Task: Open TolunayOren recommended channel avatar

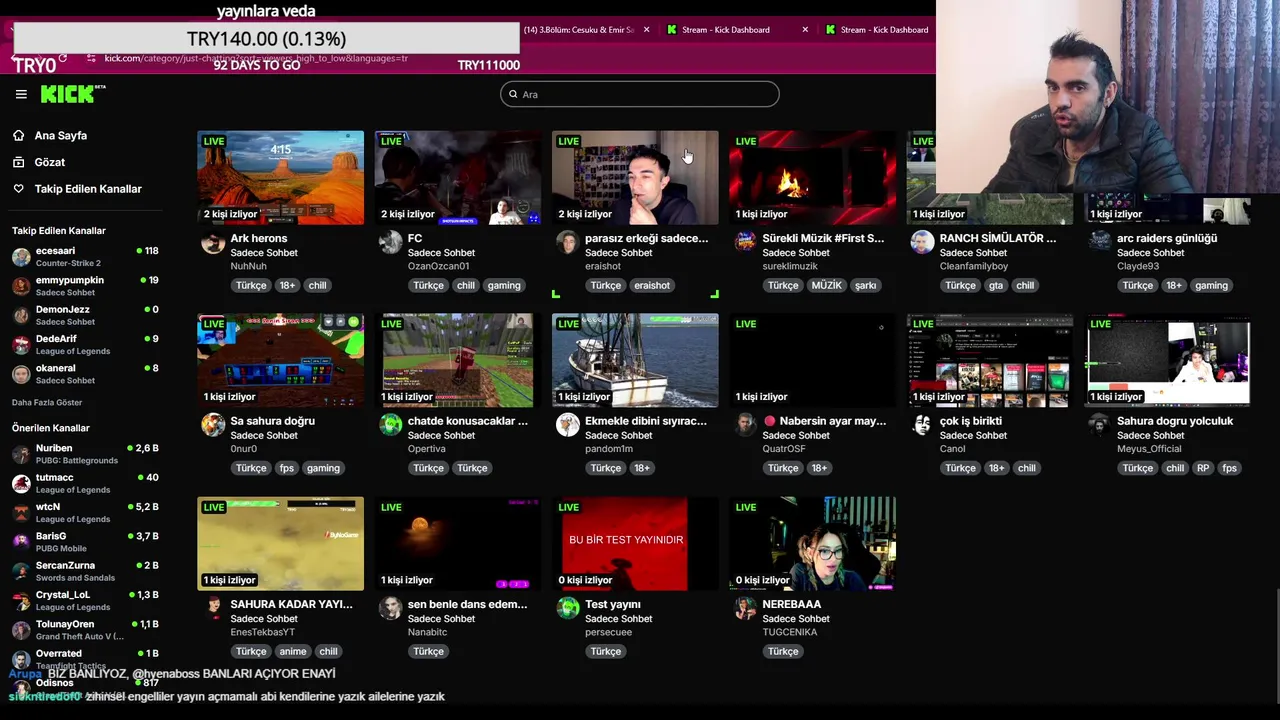Action: coord(21,630)
